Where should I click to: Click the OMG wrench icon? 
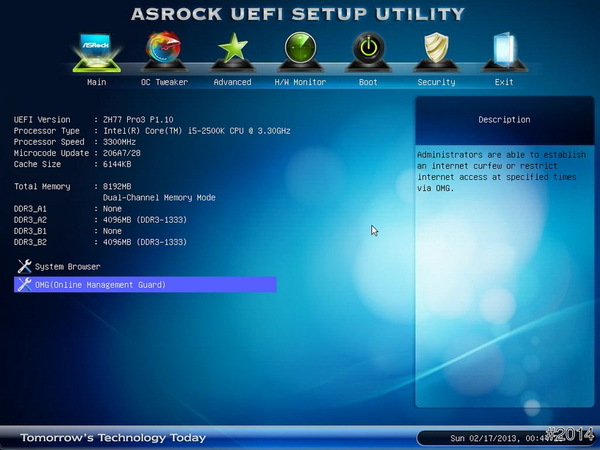pos(24,284)
